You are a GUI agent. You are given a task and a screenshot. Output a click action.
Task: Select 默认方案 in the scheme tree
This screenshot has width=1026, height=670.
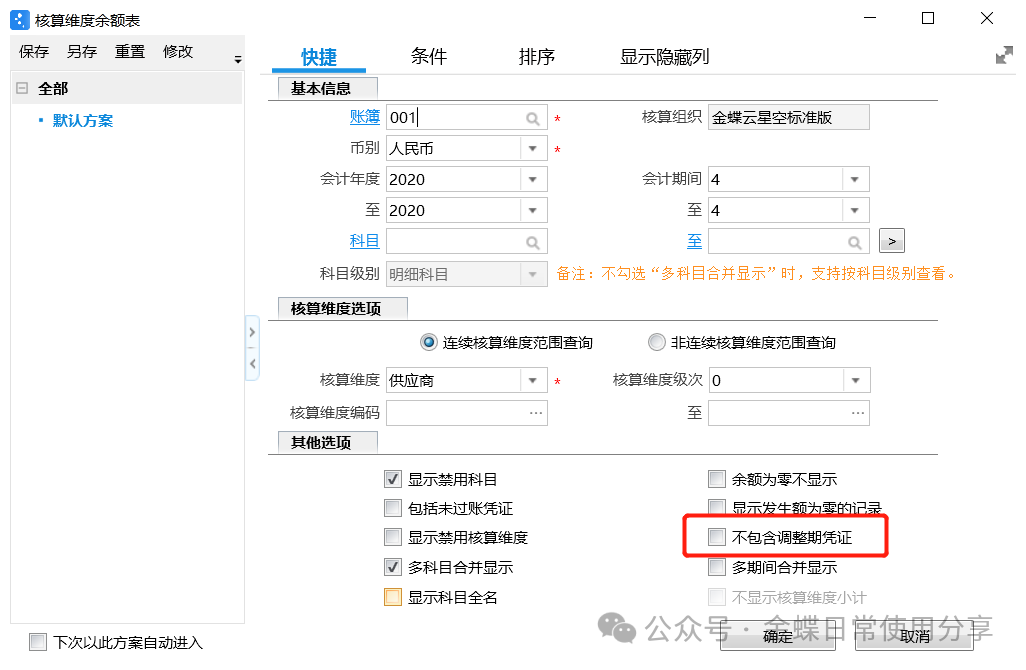pos(82,121)
